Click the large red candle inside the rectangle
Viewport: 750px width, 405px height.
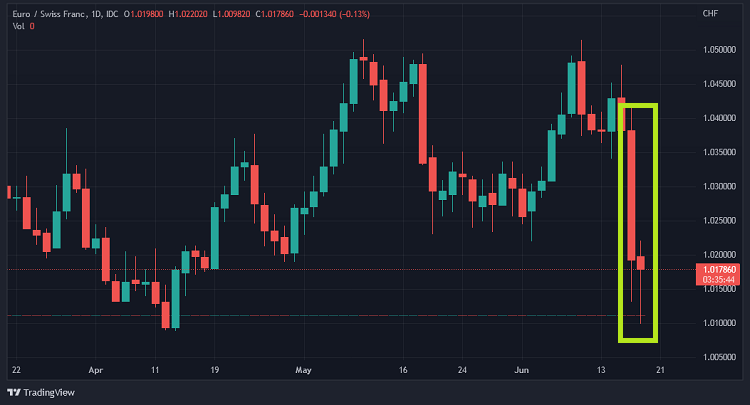click(632, 195)
